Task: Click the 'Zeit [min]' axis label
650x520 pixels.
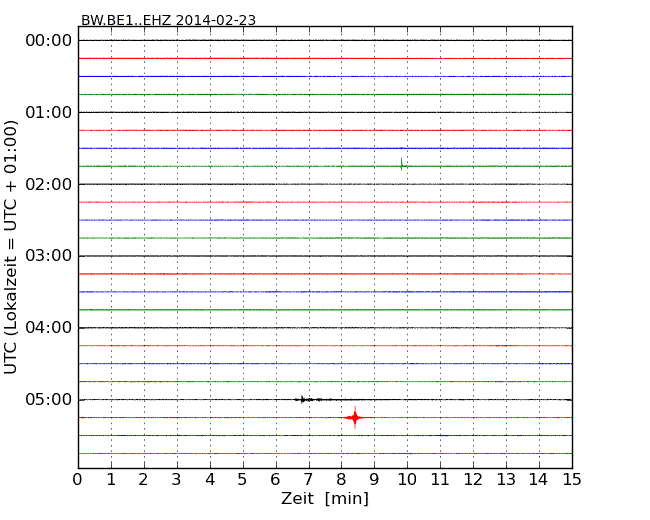Action: [x=325, y=498]
